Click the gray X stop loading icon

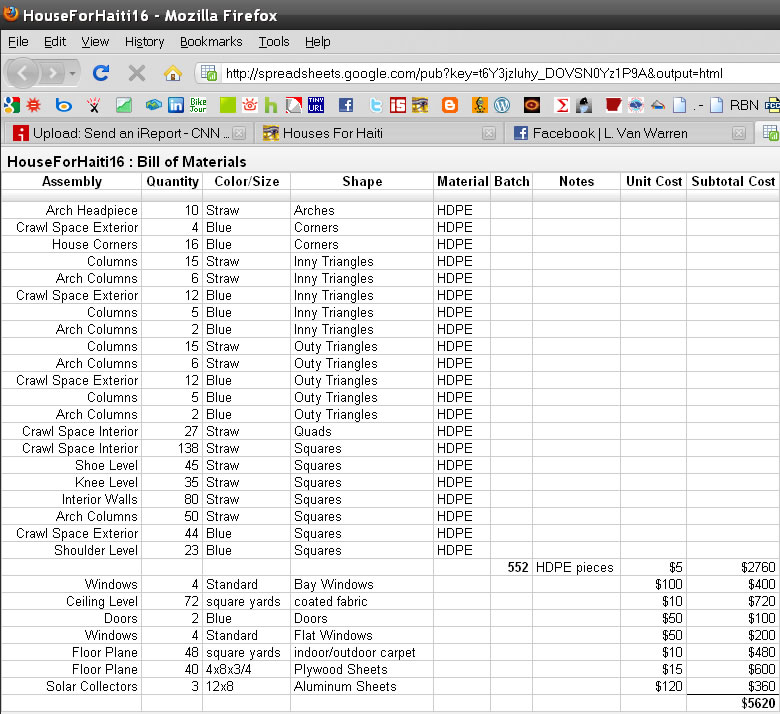pos(137,74)
